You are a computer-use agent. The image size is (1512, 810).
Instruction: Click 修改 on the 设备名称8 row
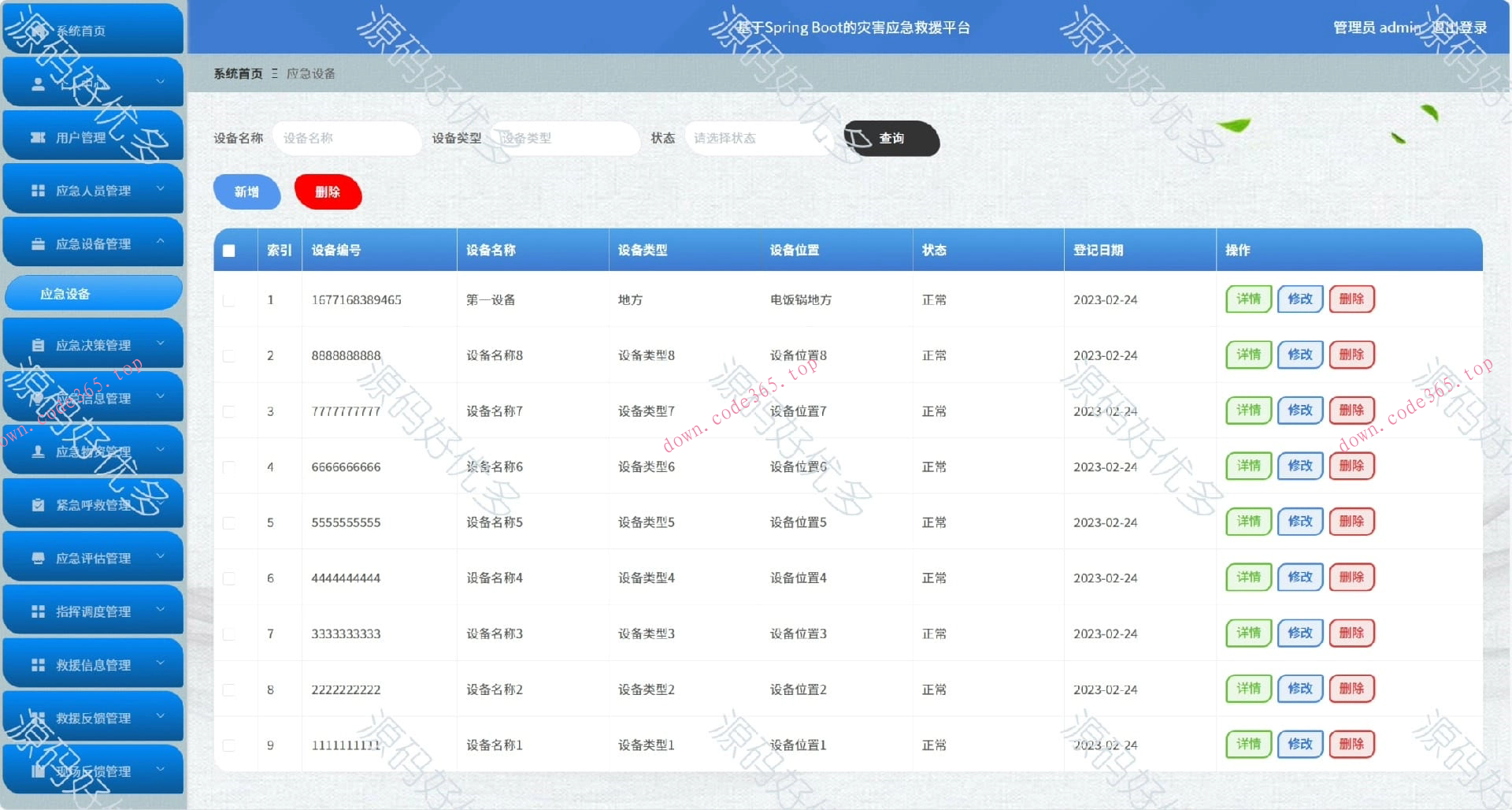click(x=1299, y=355)
